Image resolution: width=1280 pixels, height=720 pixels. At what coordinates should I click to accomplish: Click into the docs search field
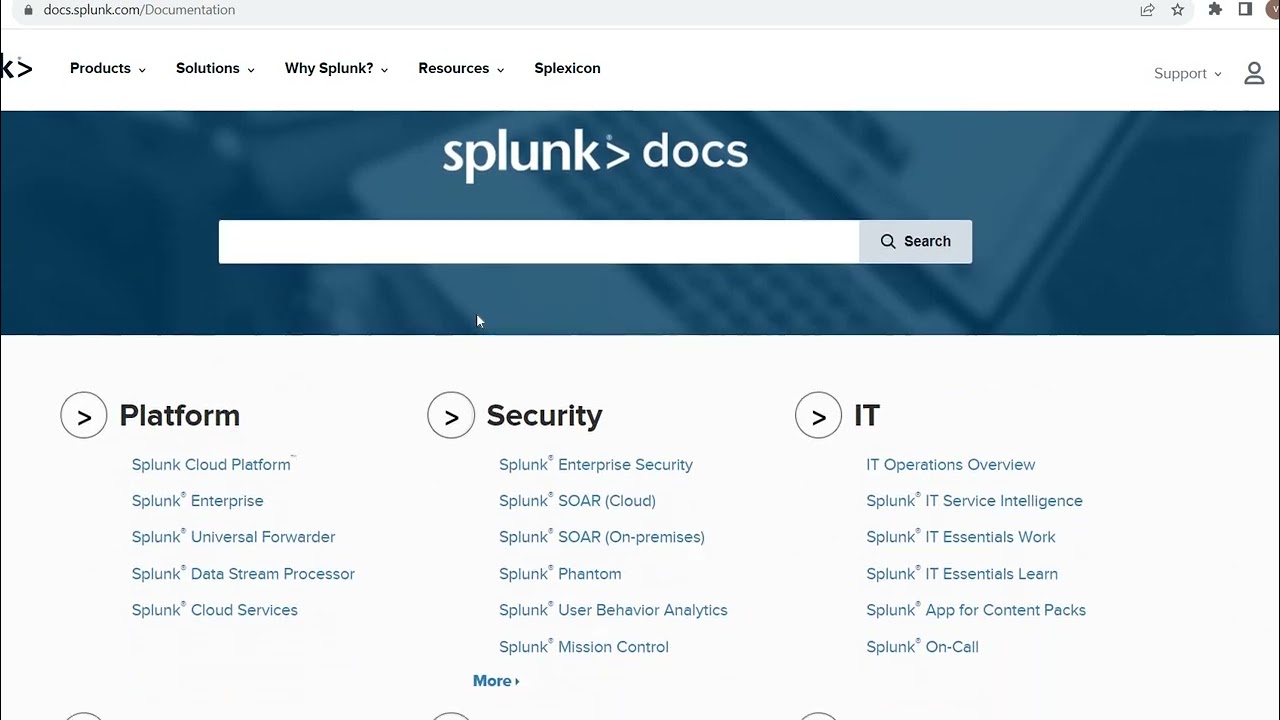click(x=539, y=241)
